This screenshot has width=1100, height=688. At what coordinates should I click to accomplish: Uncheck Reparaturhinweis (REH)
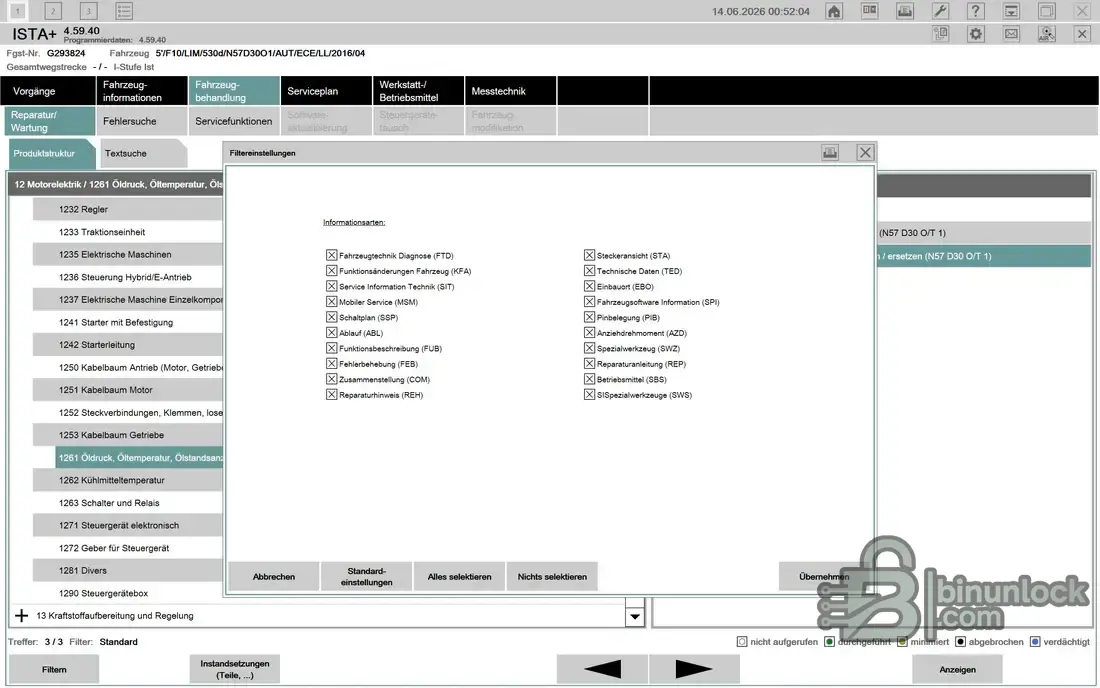[331, 395]
